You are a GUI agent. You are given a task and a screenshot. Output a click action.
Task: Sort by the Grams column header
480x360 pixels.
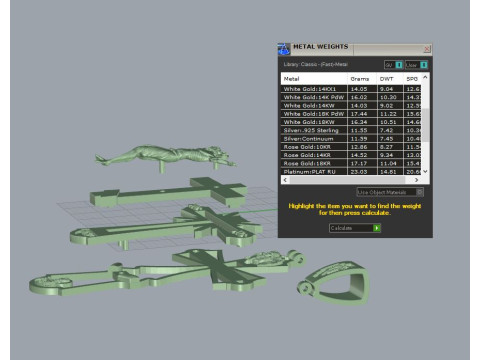point(362,79)
